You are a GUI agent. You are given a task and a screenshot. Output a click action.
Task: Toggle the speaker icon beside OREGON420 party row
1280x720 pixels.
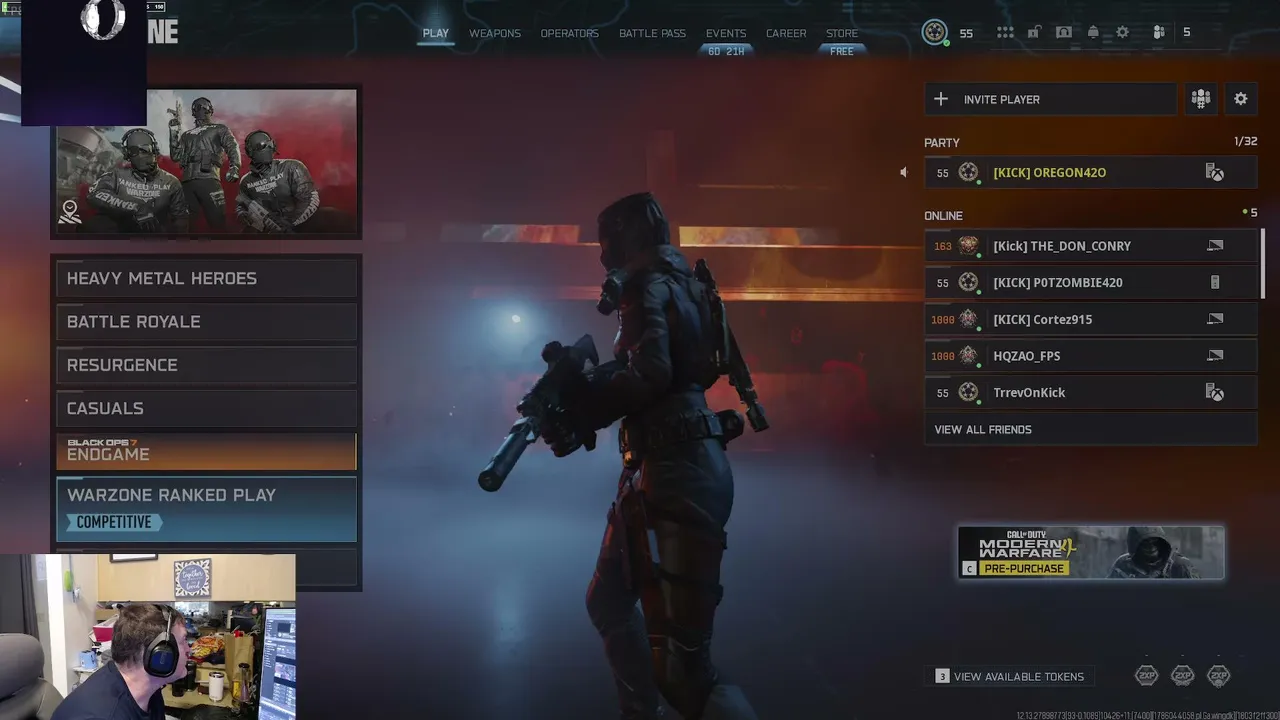(903, 172)
